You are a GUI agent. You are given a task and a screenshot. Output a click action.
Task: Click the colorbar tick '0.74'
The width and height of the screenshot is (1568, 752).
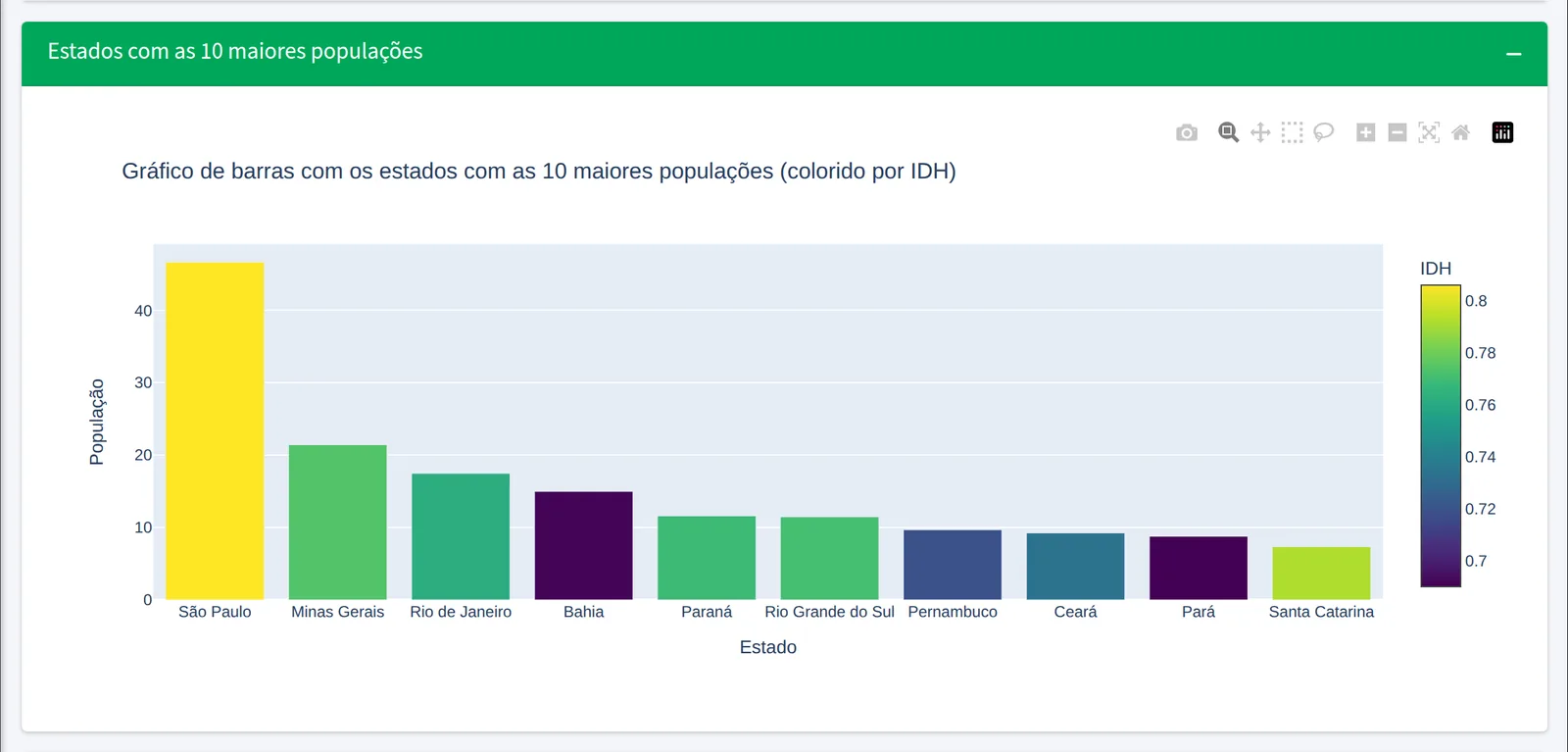[1480, 457]
